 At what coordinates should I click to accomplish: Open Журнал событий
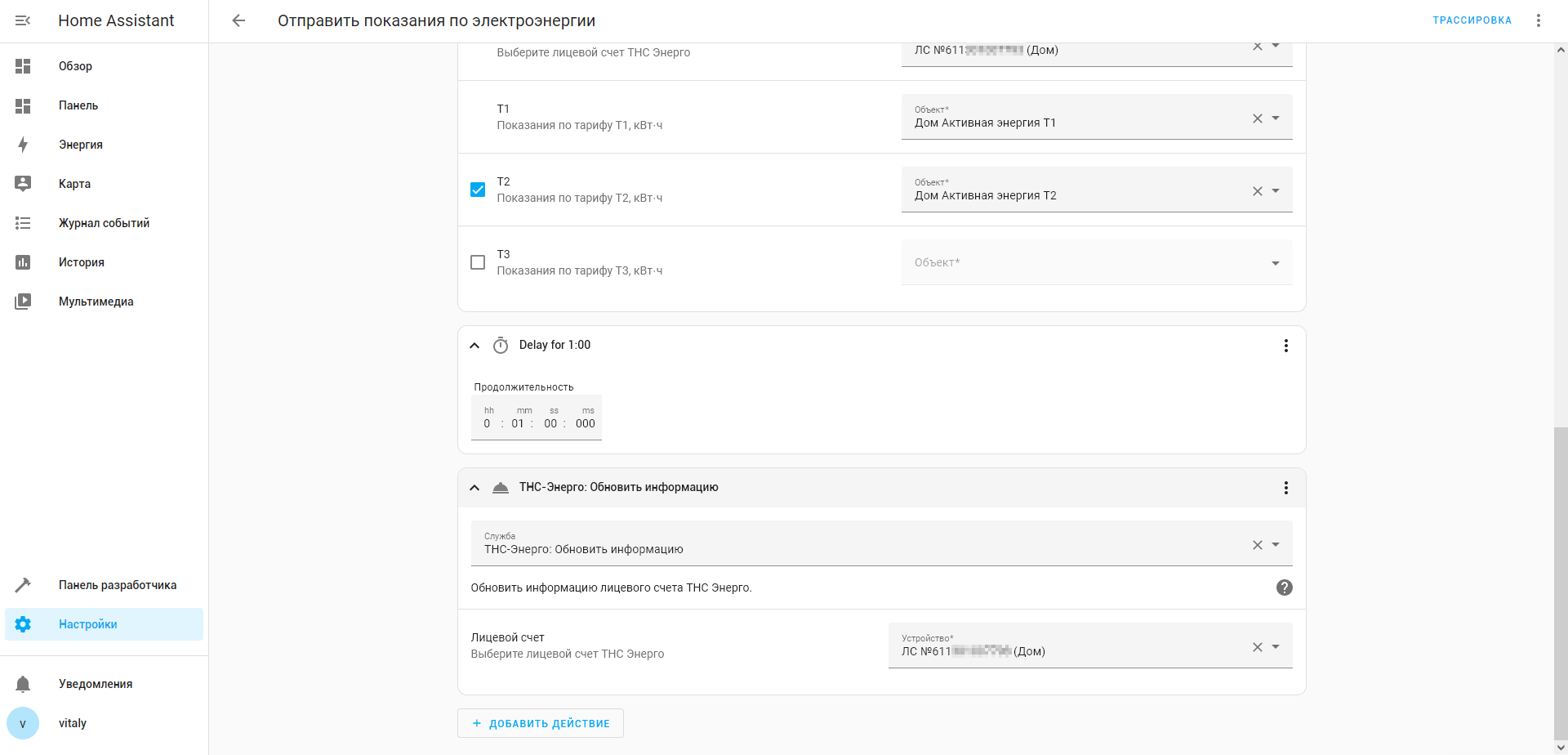pyautogui.click(x=104, y=223)
